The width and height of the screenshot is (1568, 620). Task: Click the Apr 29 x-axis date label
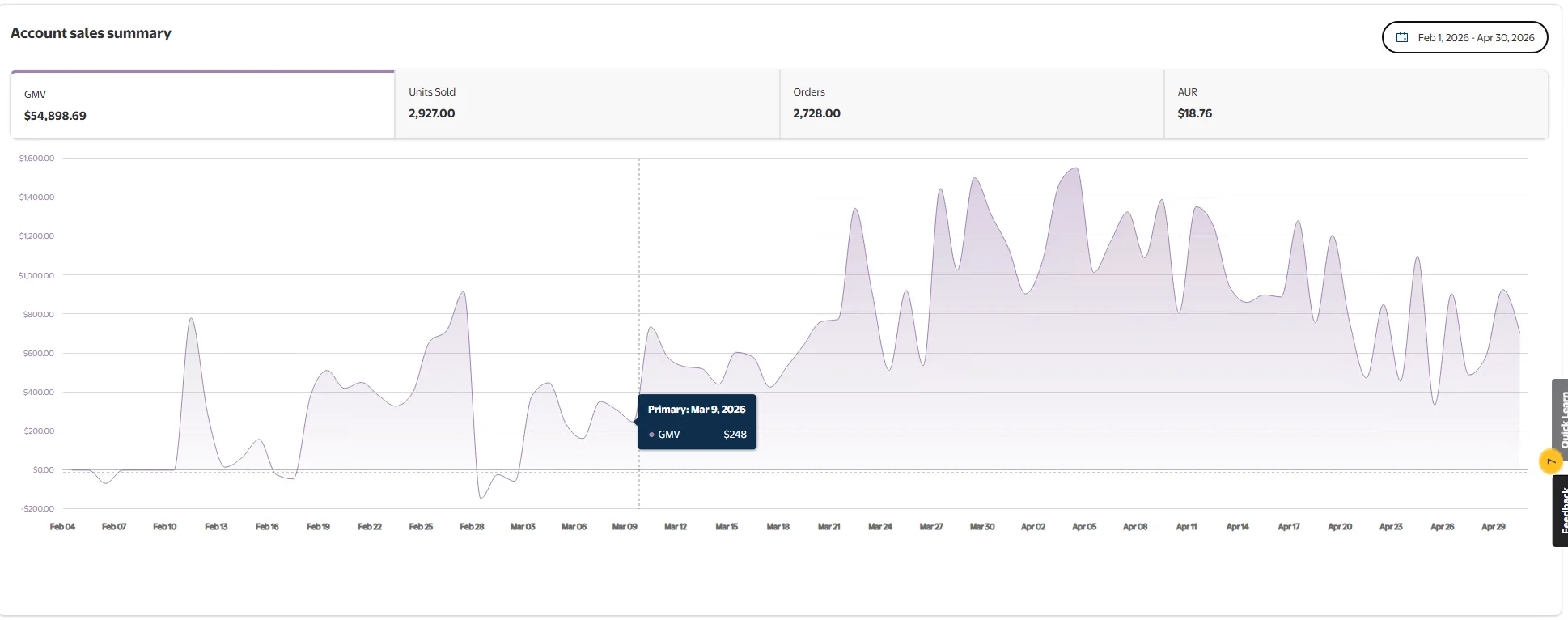pos(1494,527)
